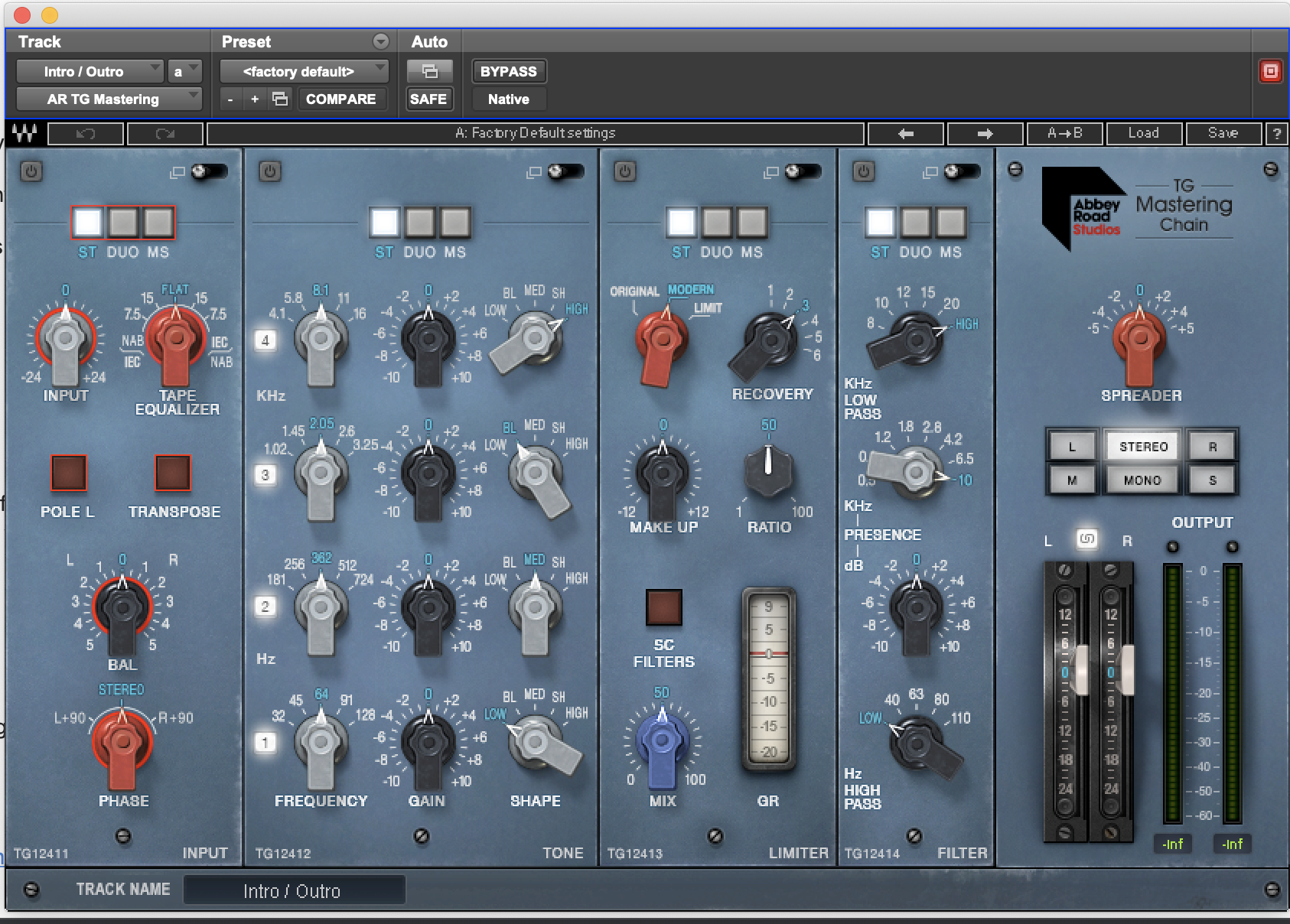Open the AR TG Mastering plug-in dropdown

point(109,99)
